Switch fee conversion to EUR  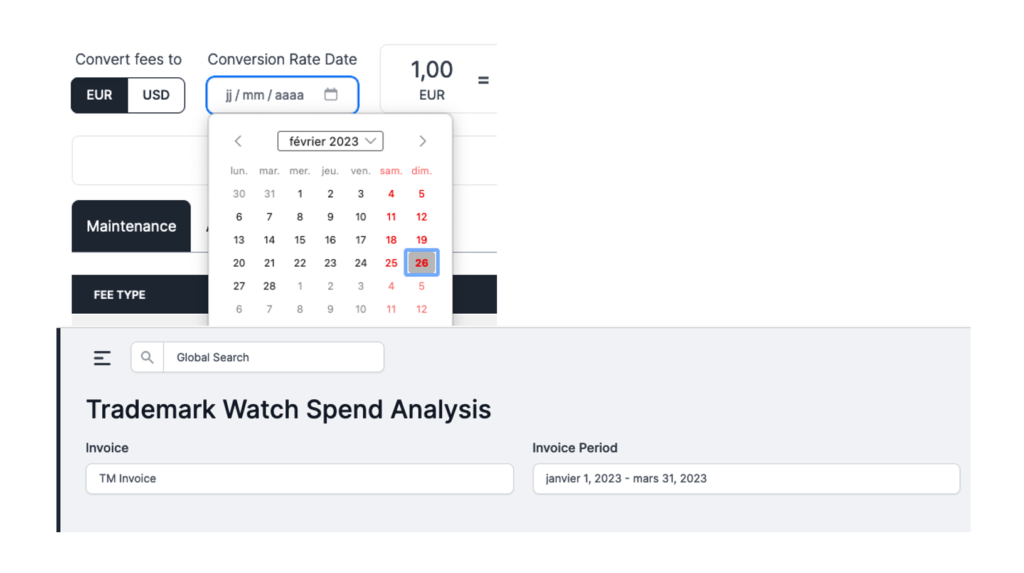[99, 95]
